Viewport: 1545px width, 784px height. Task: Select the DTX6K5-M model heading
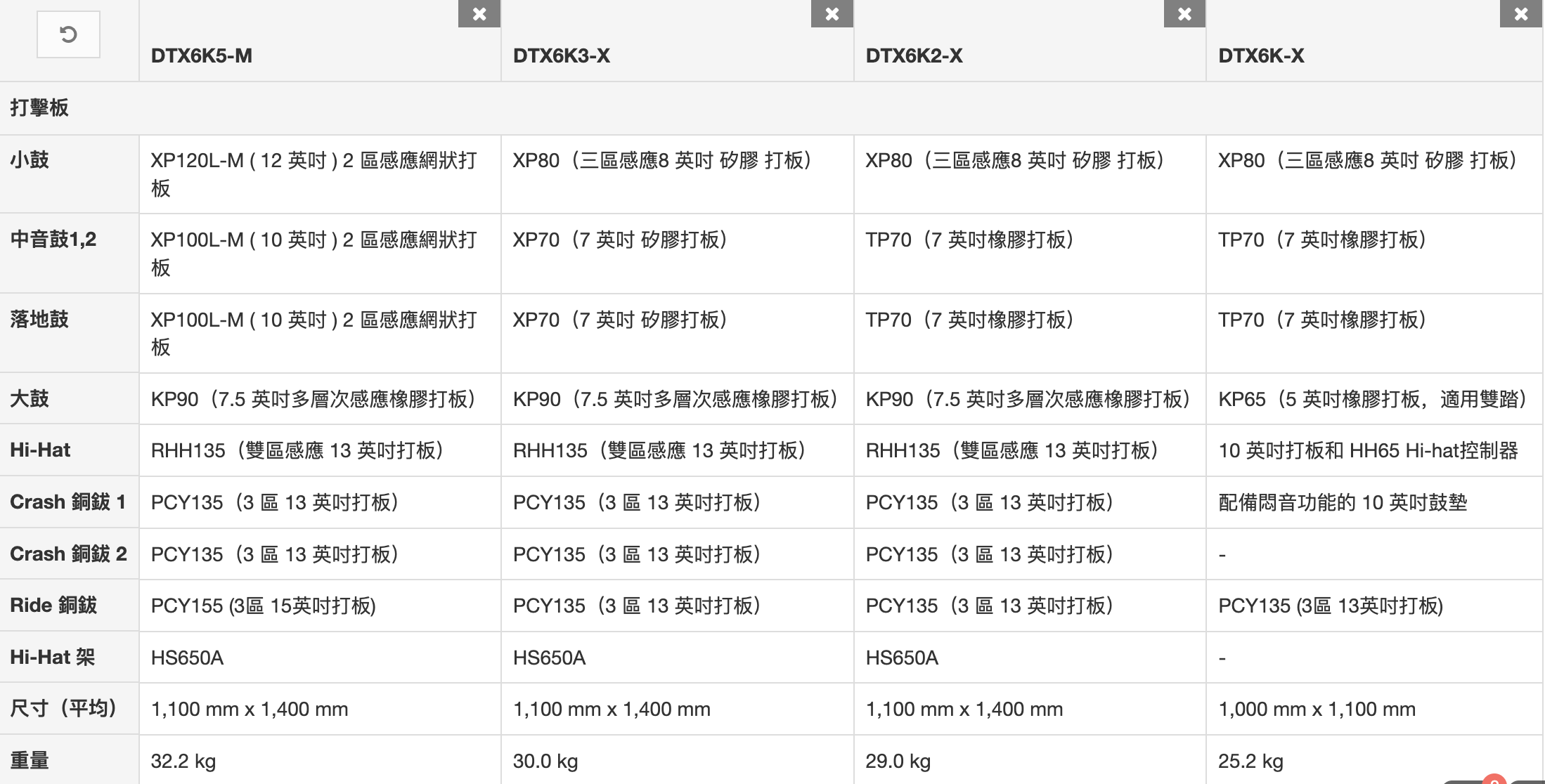pos(202,55)
